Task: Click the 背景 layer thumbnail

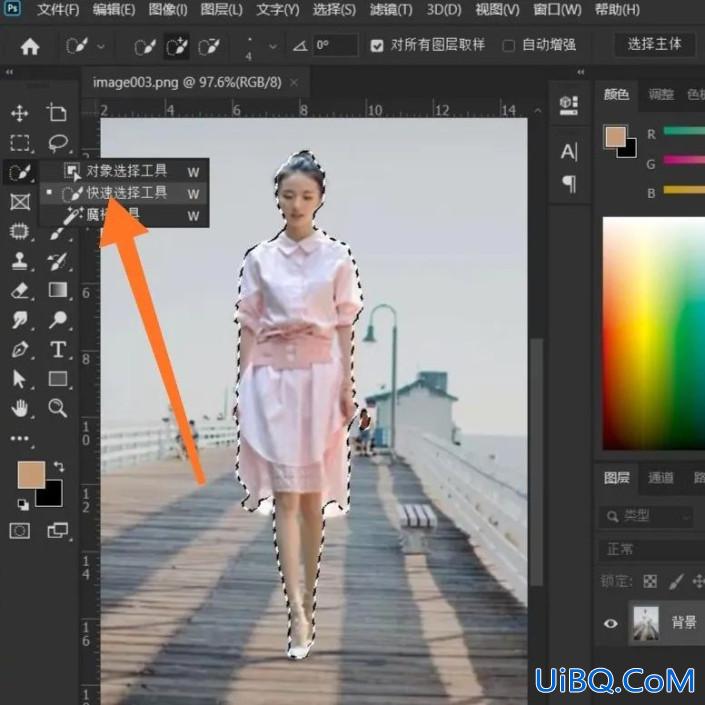Action: pos(646,623)
